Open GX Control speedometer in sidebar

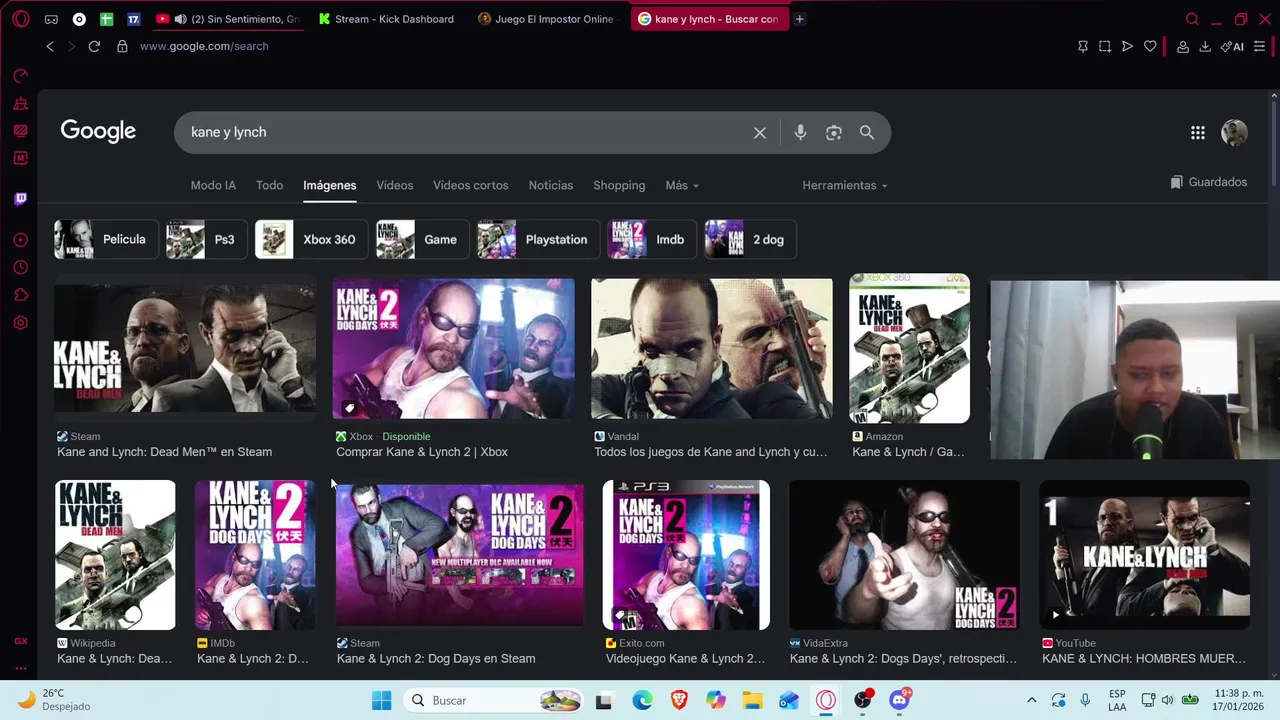coord(20,76)
